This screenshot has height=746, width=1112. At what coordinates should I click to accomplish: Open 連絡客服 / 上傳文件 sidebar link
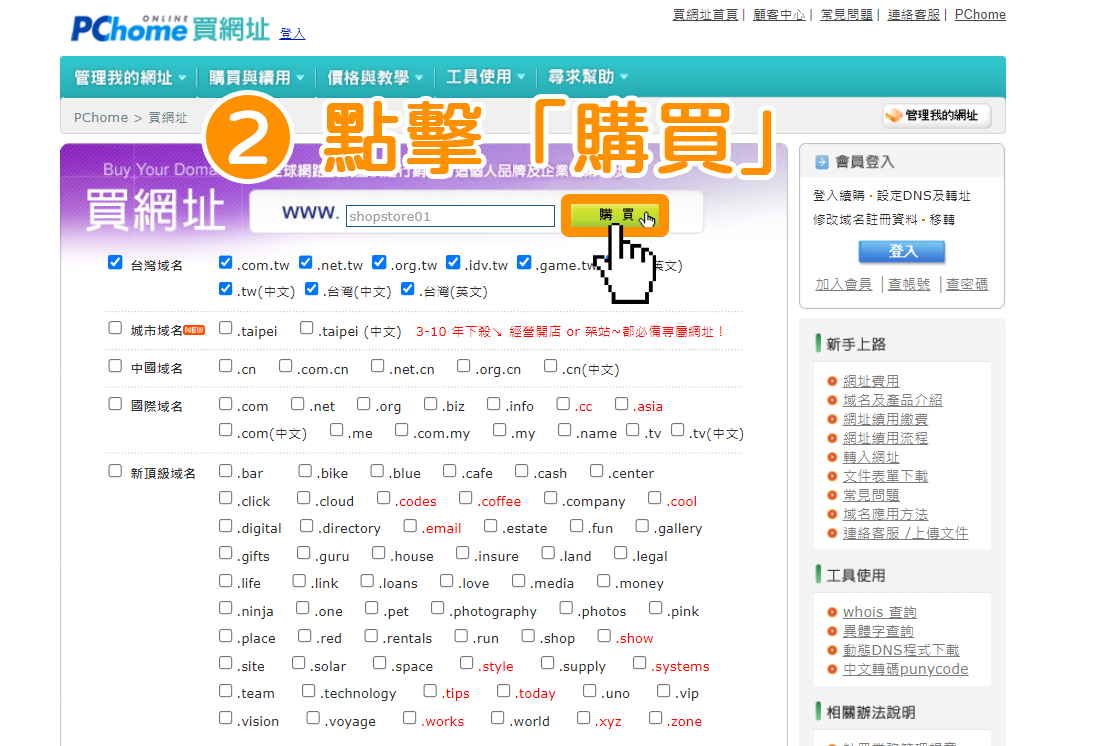point(905,533)
